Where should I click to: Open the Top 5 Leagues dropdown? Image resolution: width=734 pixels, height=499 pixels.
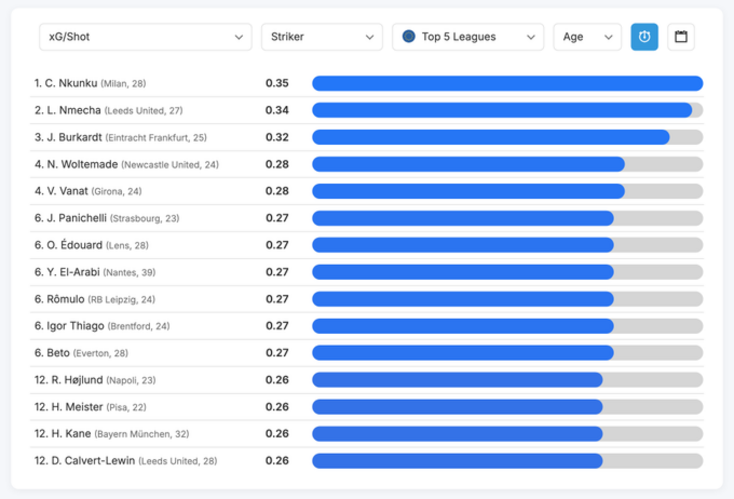coord(468,37)
